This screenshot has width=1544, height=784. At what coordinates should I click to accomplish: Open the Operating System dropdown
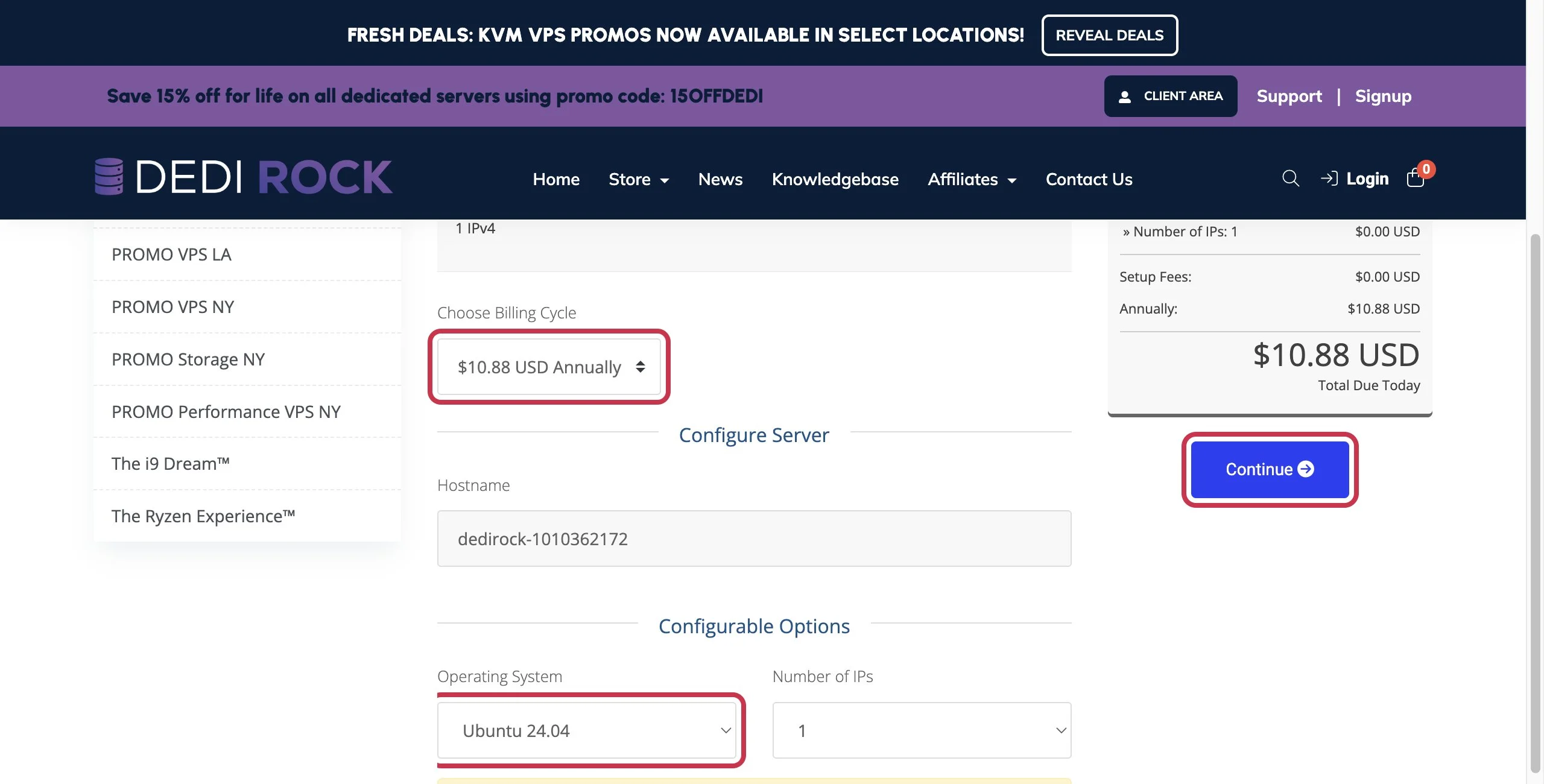(587, 730)
